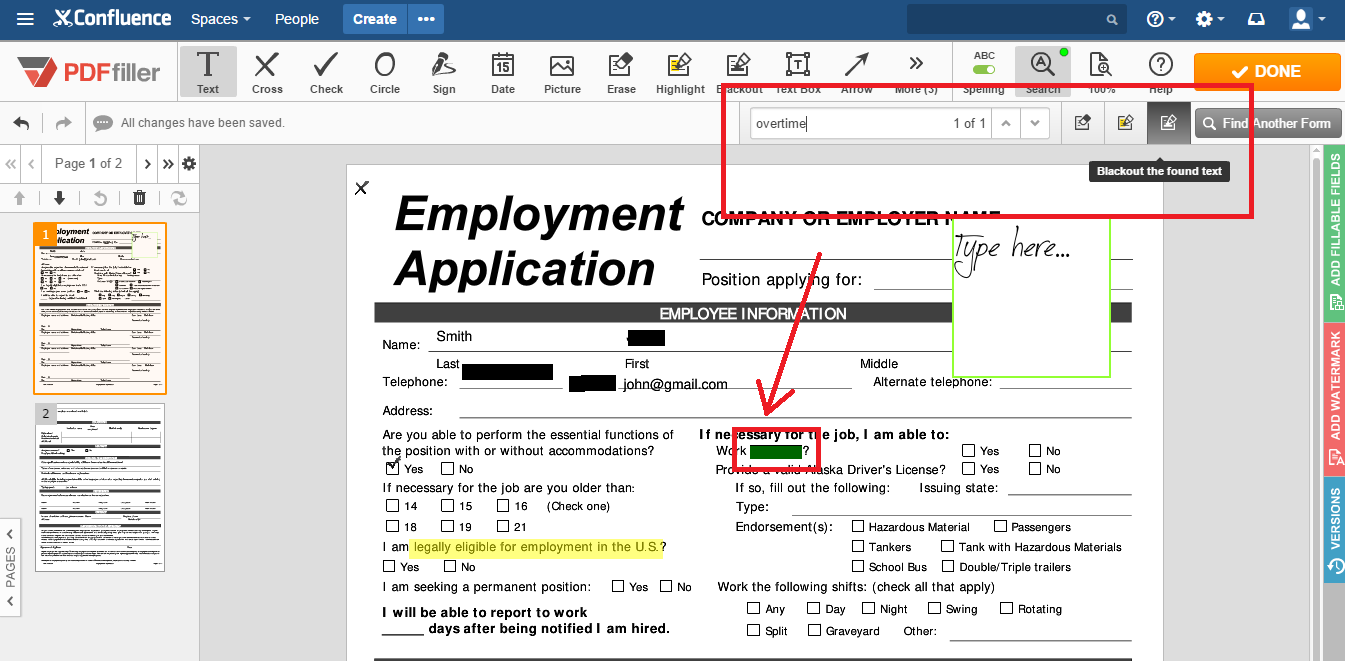Select the Highlight tool
The height and width of the screenshot is (661, 1345).
tap(680, 72)
